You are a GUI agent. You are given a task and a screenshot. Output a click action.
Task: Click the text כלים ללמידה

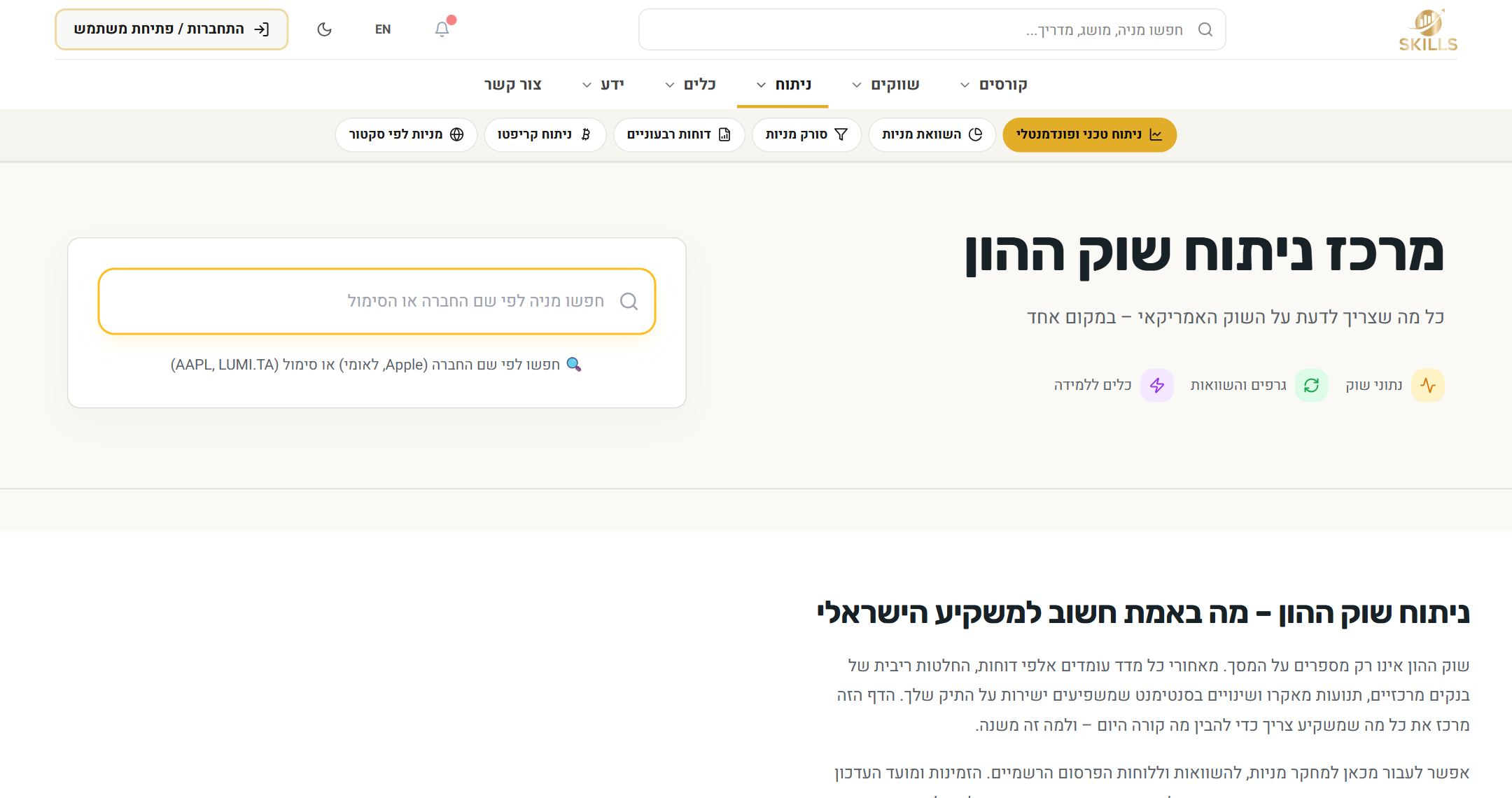pos(1093,385)
